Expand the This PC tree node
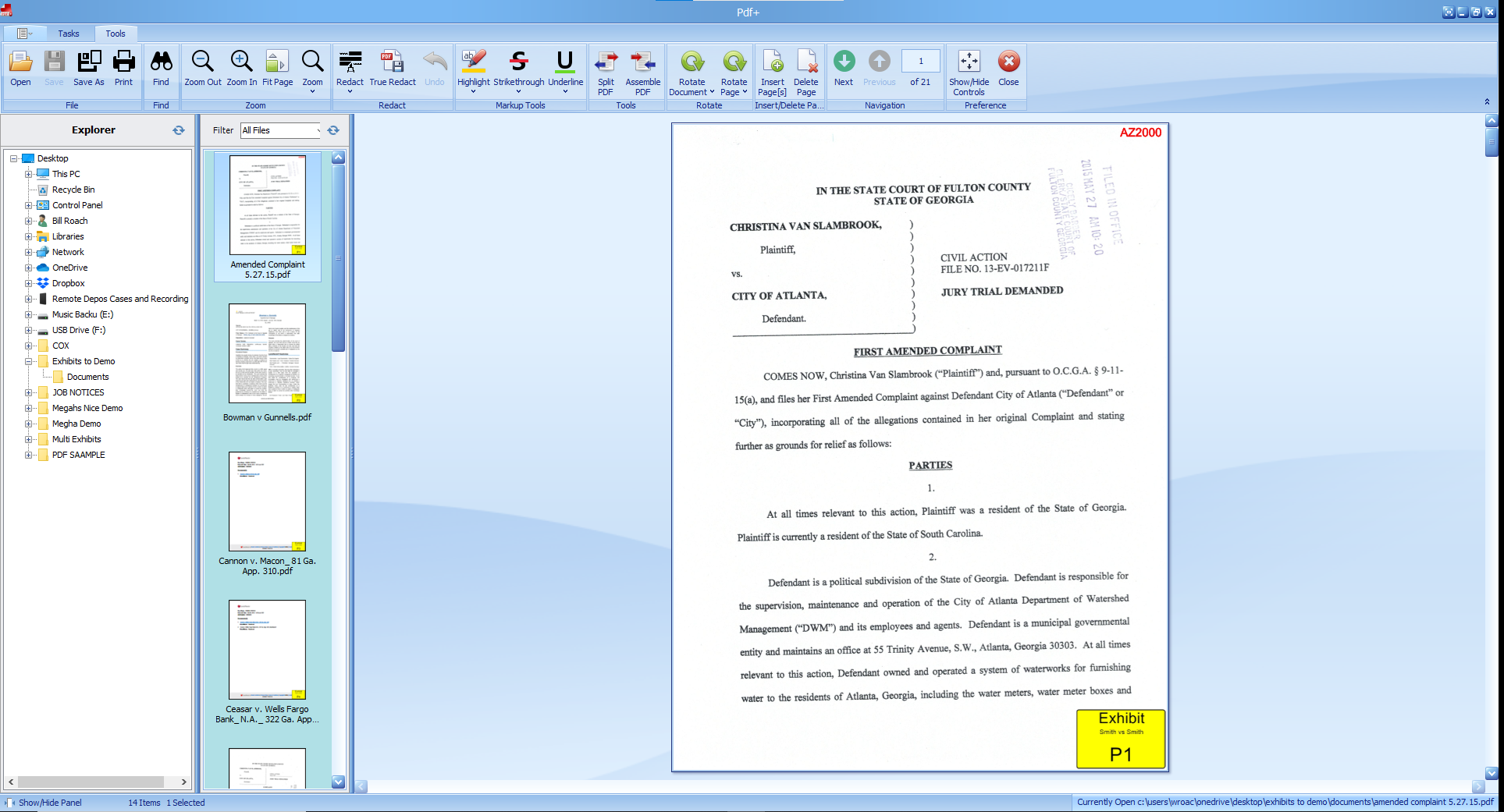The height and width of the screenshot is (812, 1504). click(28, 174)
